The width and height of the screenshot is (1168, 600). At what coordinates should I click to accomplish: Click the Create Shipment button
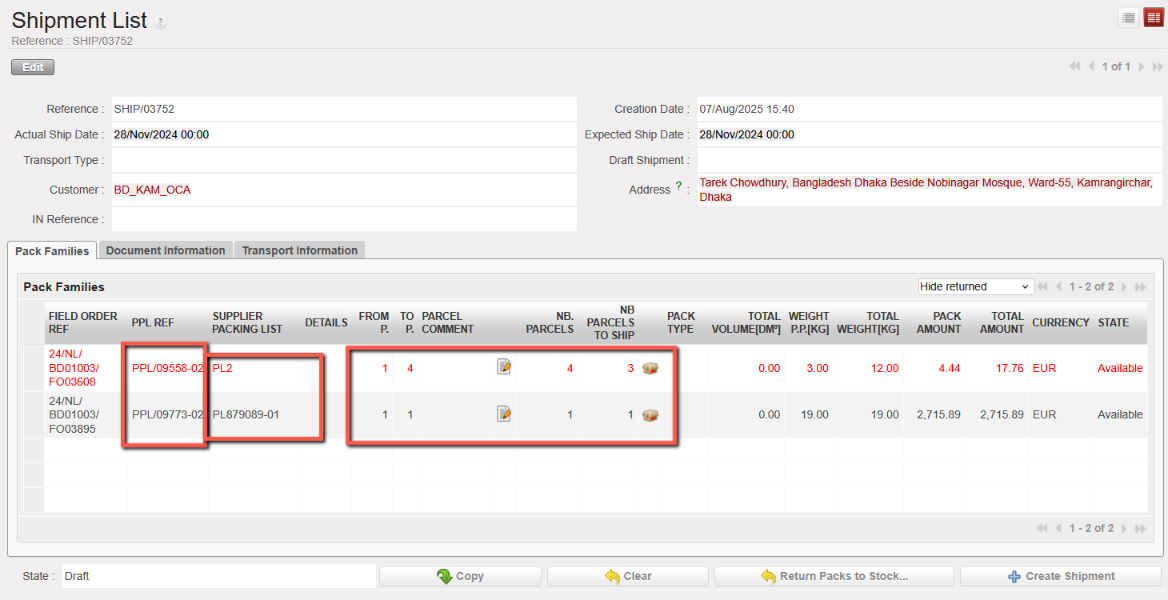point(1060,576)
